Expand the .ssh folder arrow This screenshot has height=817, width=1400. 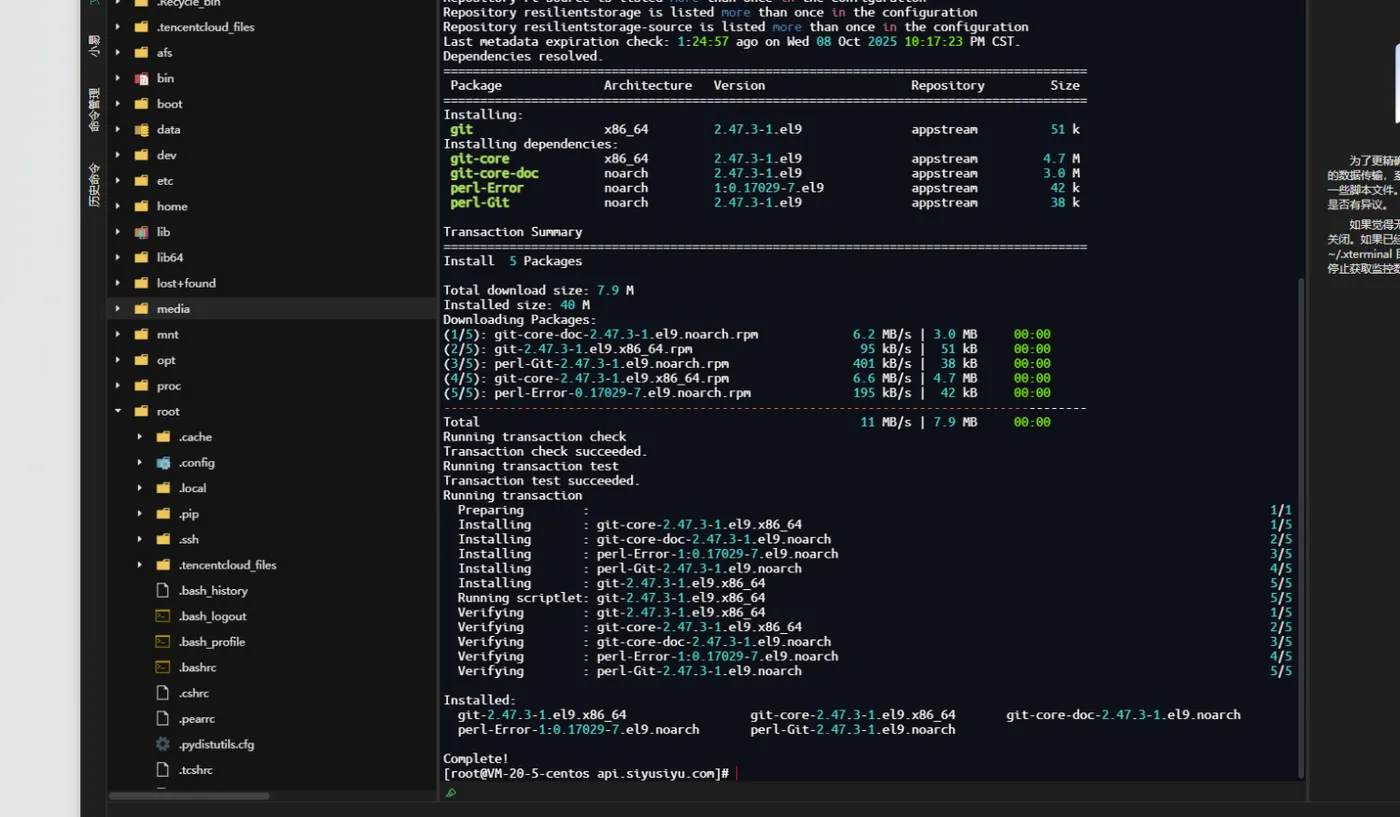(139, 539)
